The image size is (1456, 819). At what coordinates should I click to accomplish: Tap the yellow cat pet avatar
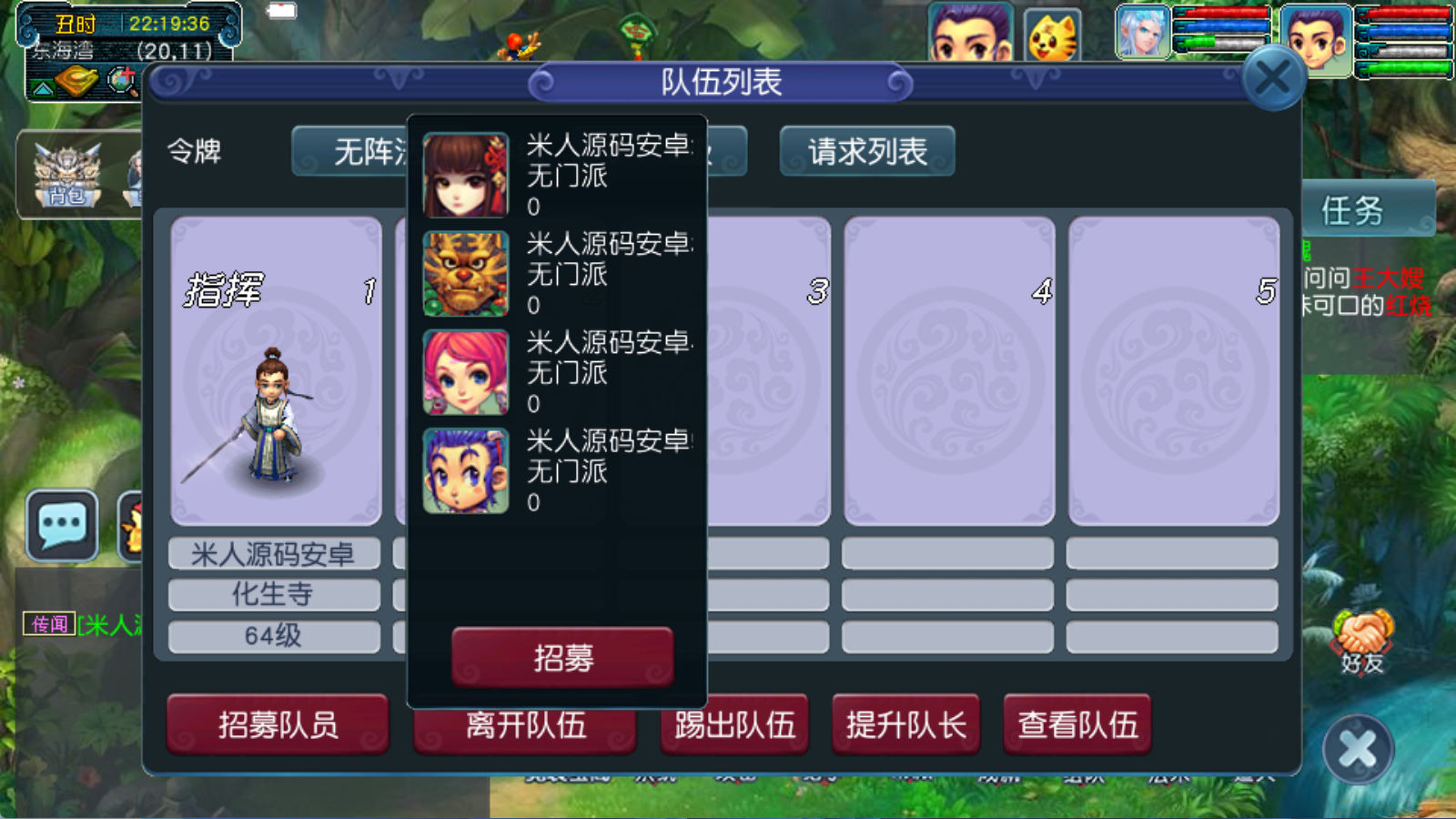(x=1052, y=35)
